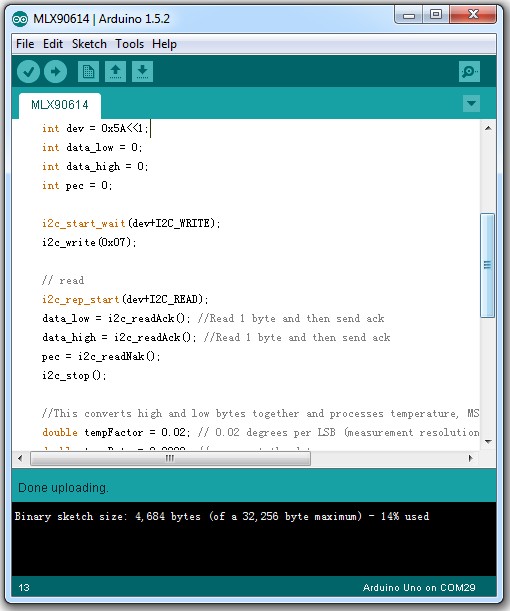Screen dimensions: 510x611
Task: Click the Verify checkmark button
Action: [28, 72]
